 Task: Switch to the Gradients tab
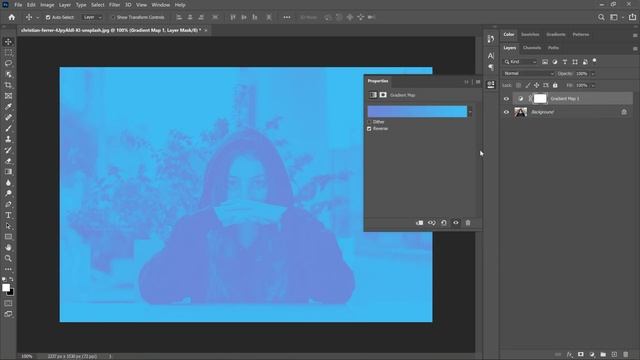coord(556,35)
